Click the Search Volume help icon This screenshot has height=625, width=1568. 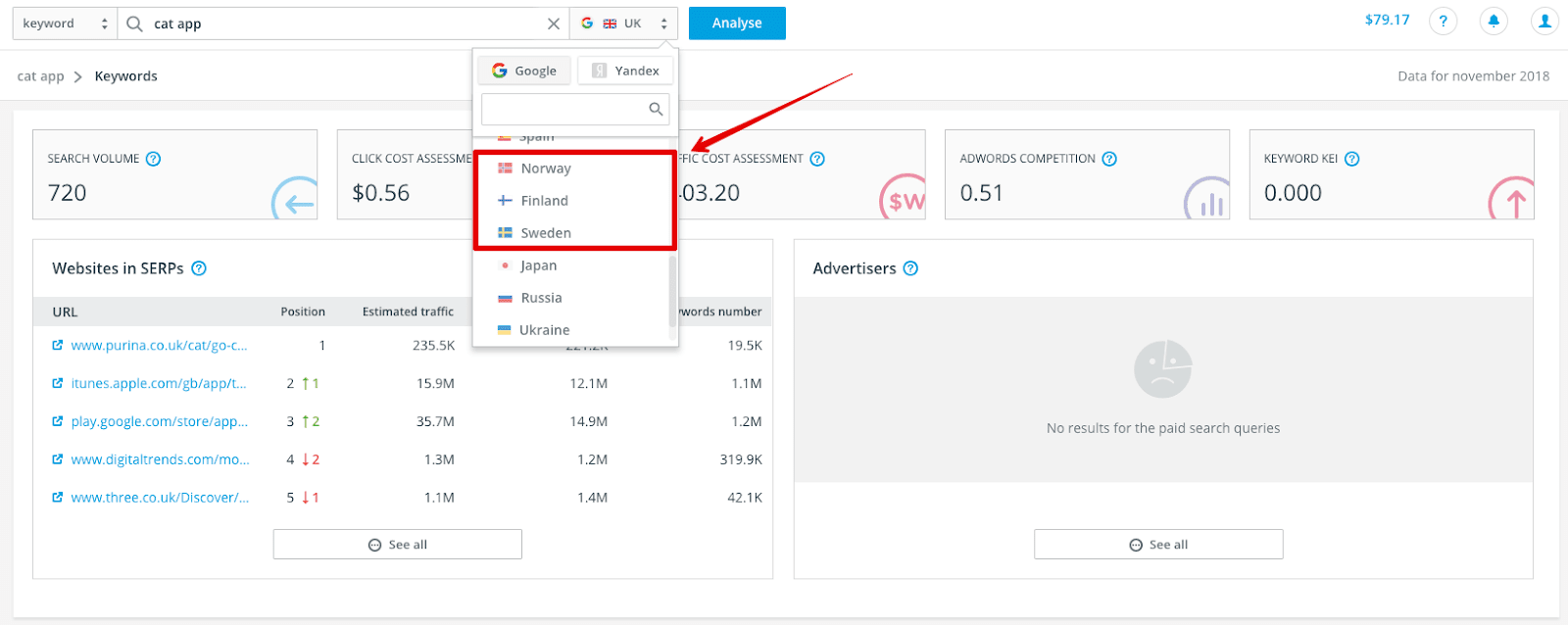[154, 159]
